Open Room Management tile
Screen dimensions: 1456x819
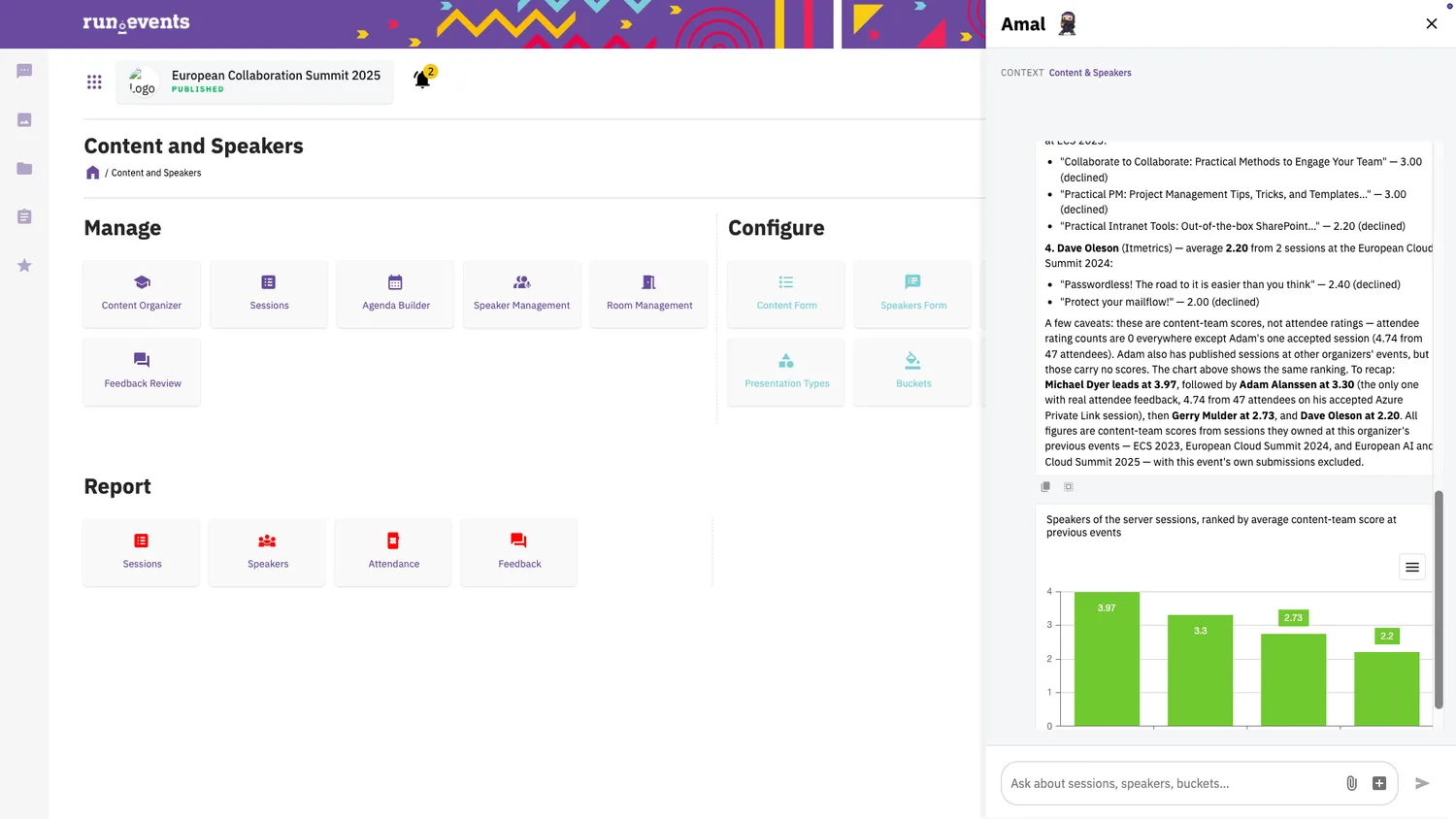tap(648, 294)
